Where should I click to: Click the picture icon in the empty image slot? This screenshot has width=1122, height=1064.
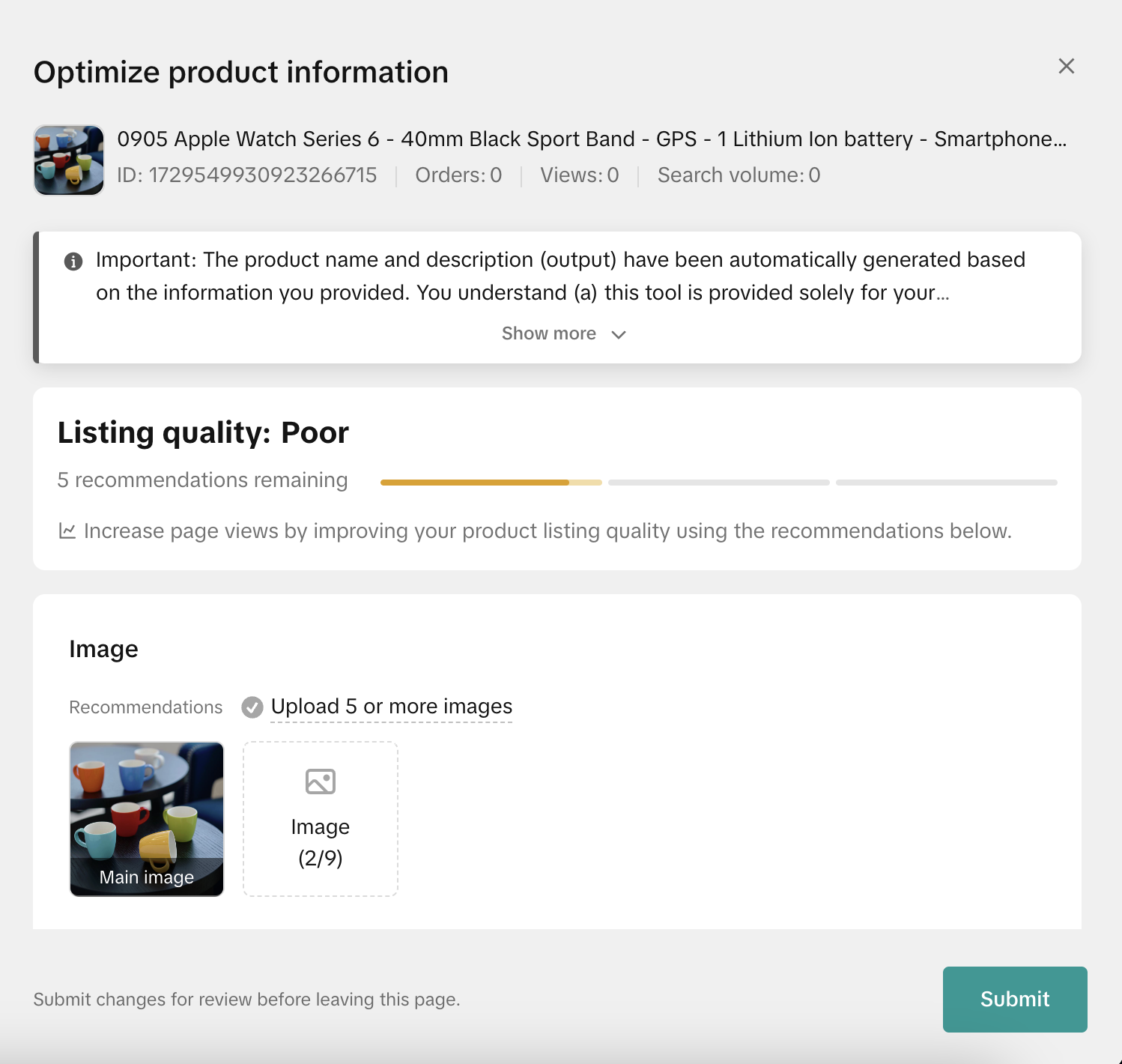click(x=321, y=782)
